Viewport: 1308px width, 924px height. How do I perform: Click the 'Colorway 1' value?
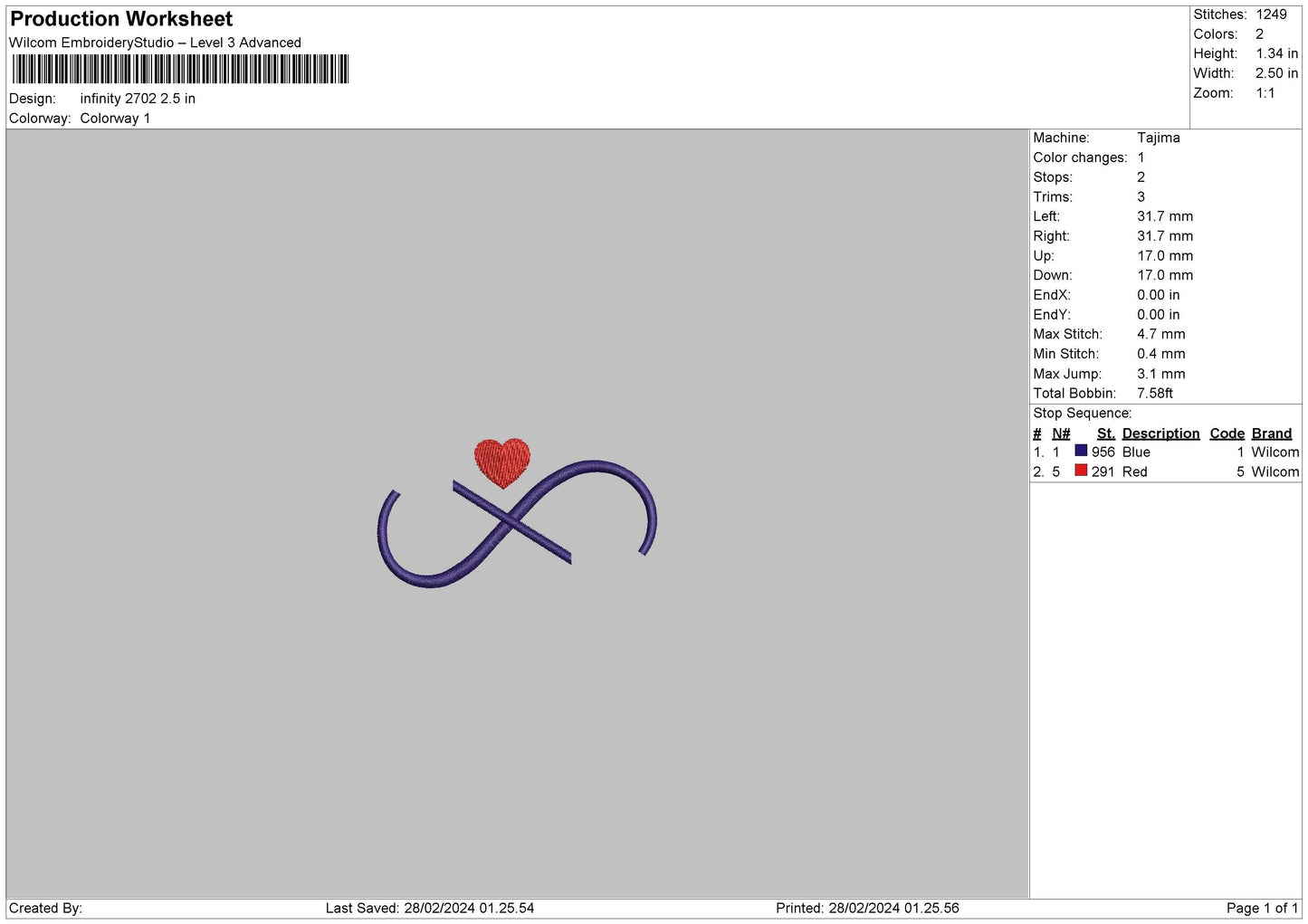pyautogui.click(x=115, y=119)
